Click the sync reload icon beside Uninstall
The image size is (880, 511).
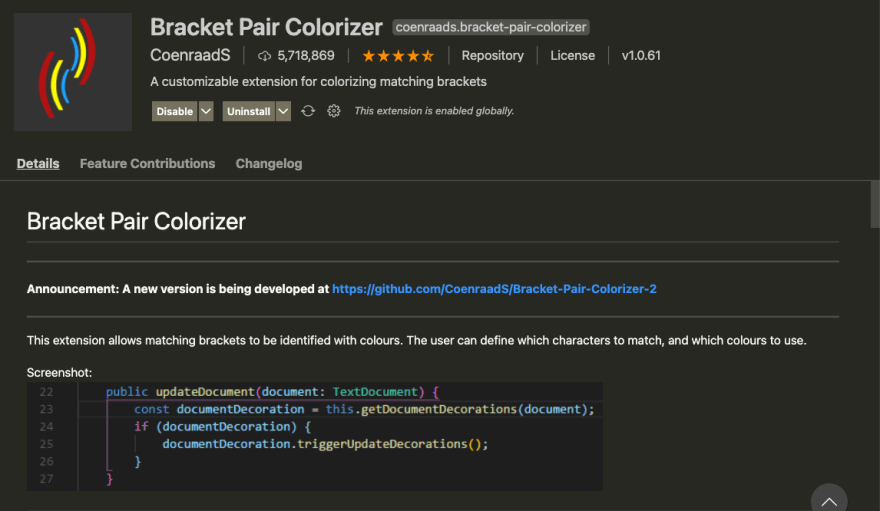tap(308, 111)
